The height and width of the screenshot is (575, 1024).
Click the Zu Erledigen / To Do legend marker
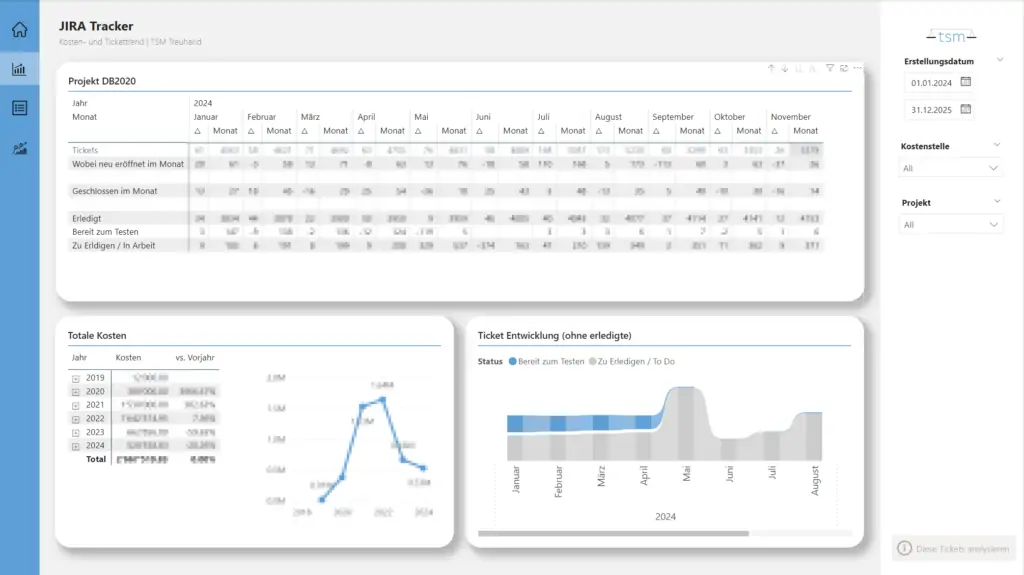pyautogui.click(x=592, y=361)
